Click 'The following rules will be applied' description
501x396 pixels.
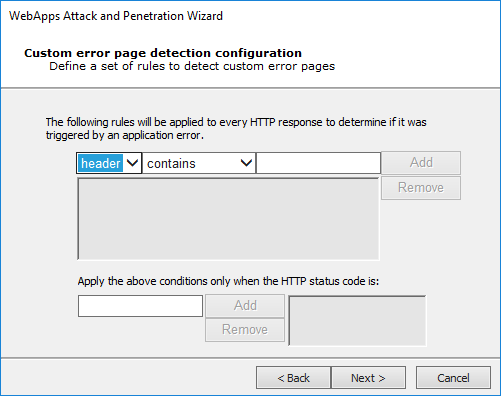(x=236, y=129)
